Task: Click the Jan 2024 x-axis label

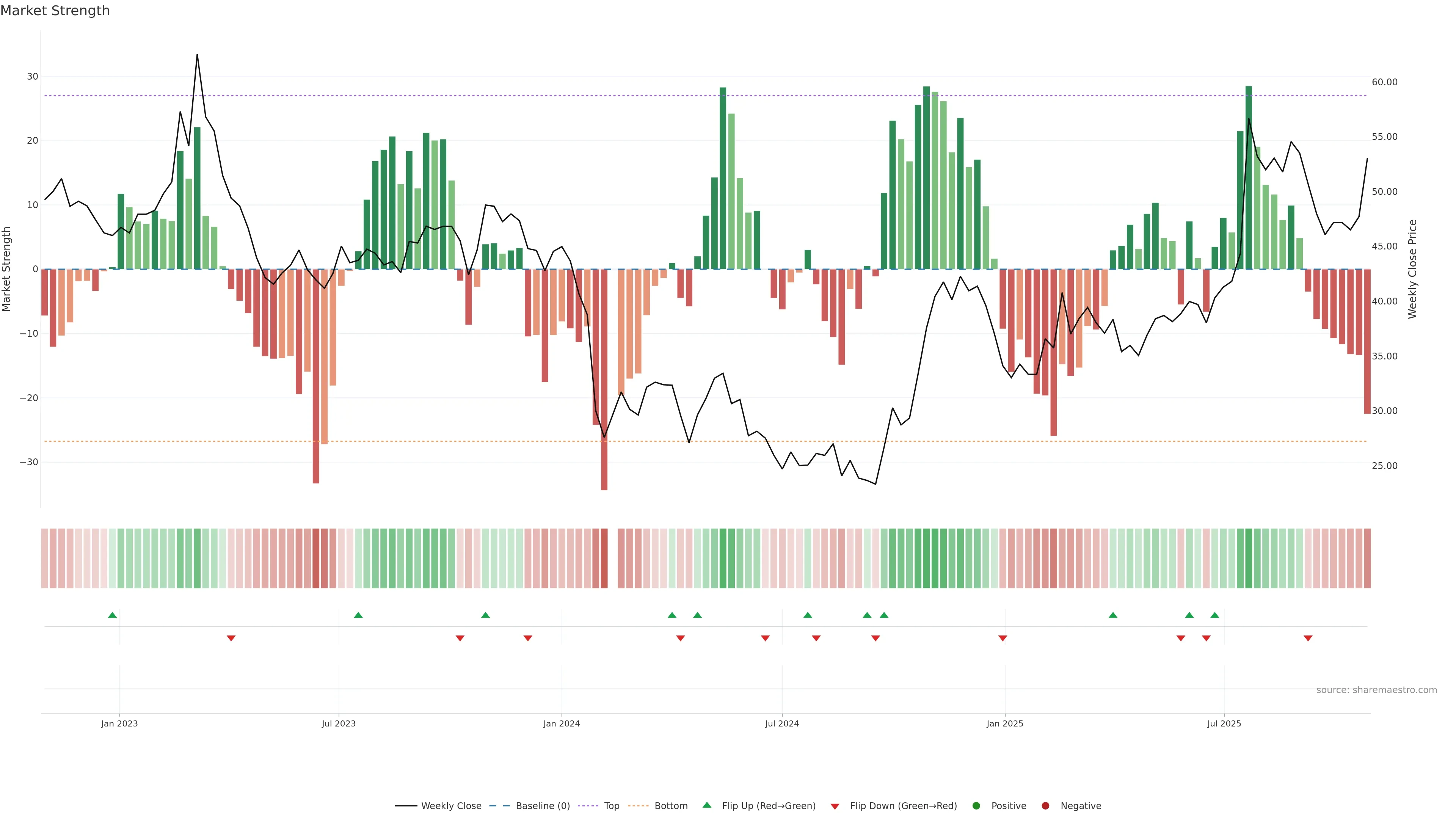Action: pos(561,723)
